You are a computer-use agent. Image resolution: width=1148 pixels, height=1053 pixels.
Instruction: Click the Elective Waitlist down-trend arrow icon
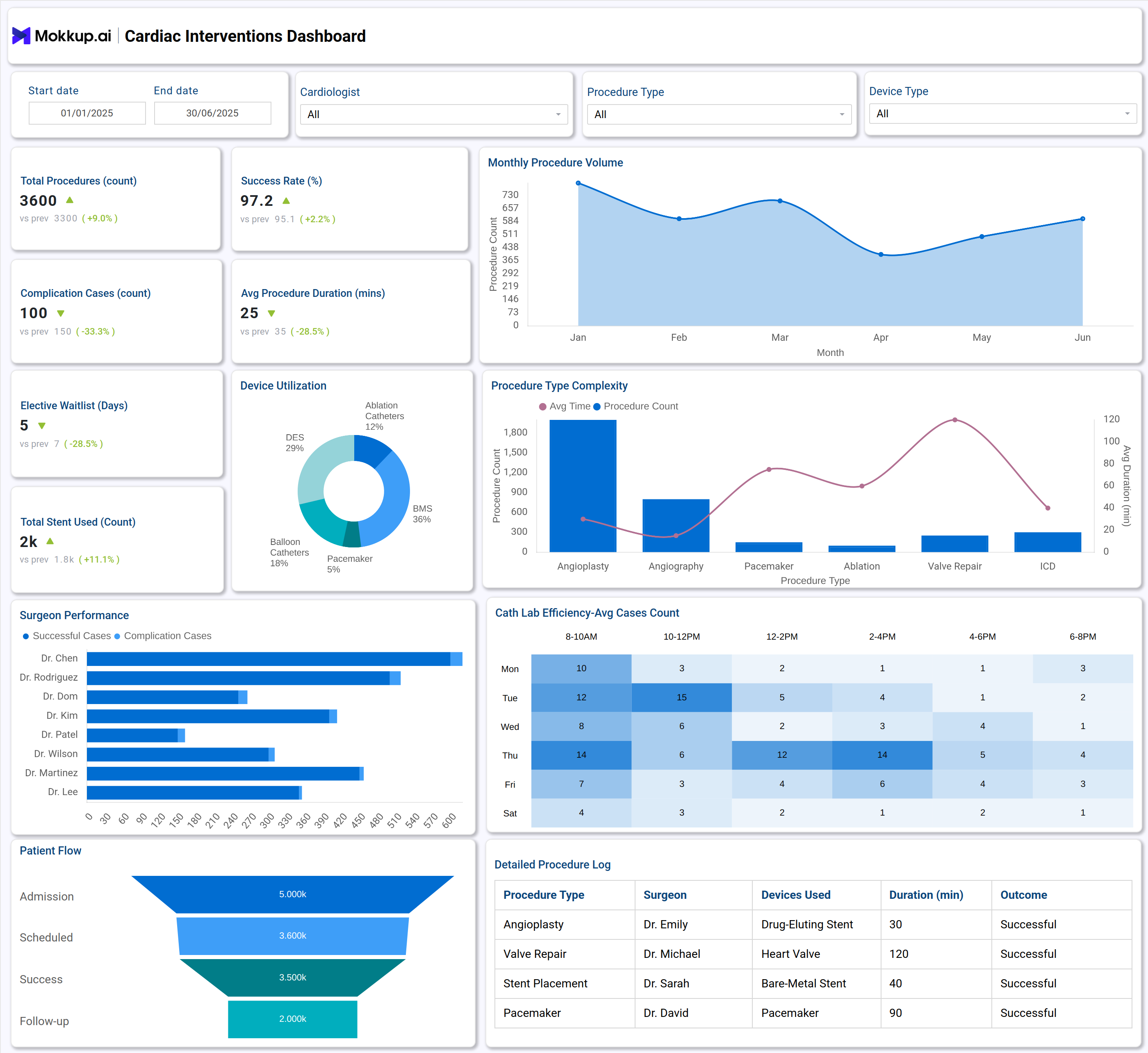pos(41,426)
